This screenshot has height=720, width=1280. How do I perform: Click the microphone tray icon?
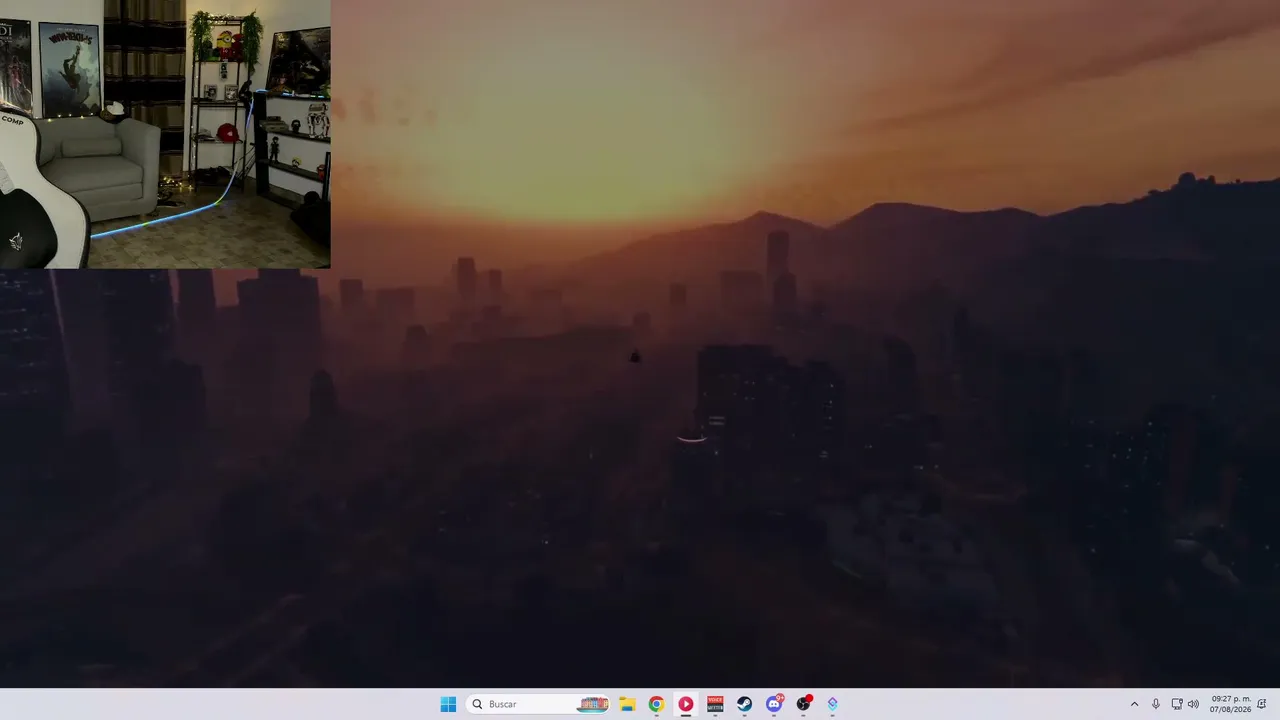coord(1156,704)
